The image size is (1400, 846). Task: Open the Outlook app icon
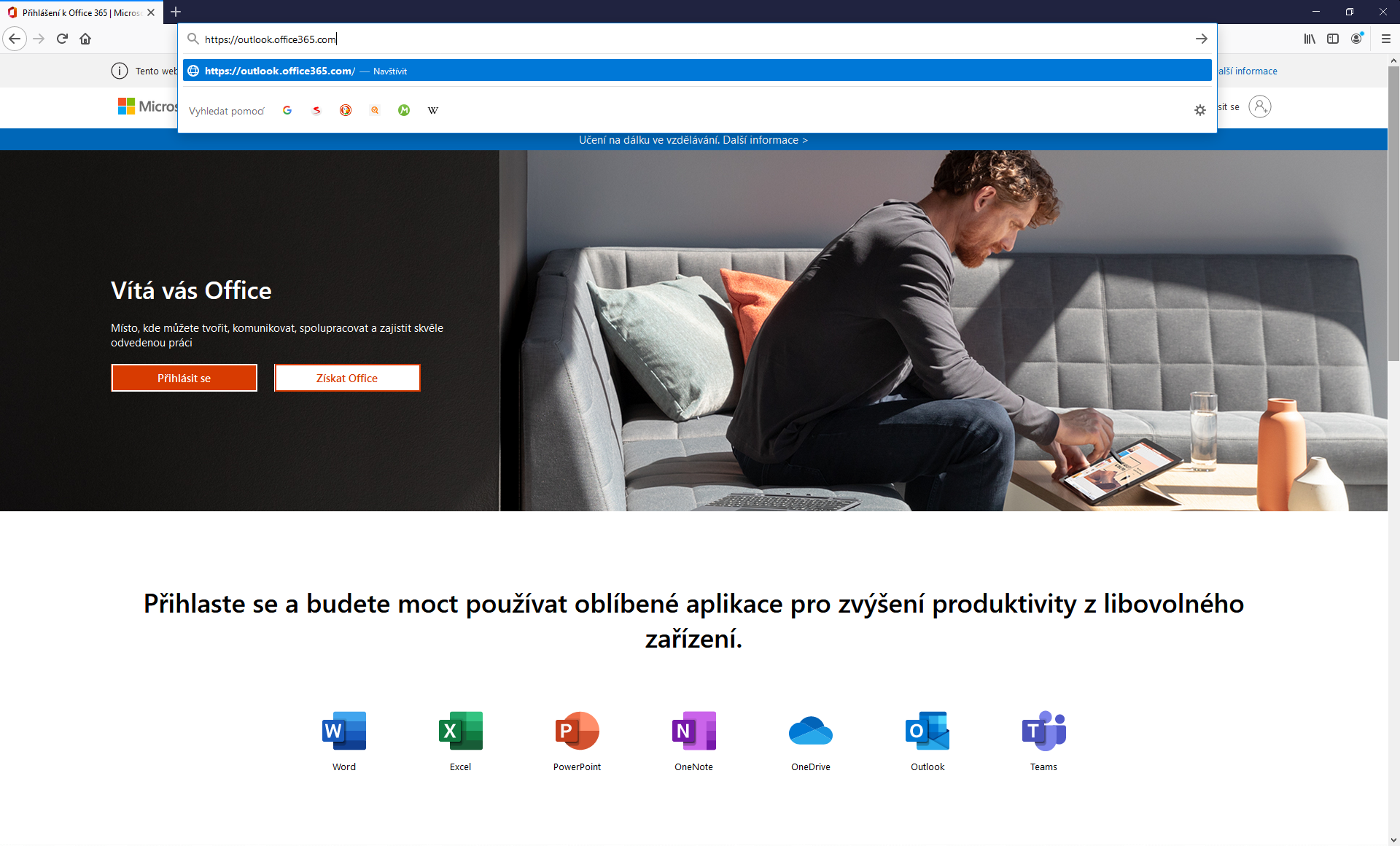tap(927, 731)
